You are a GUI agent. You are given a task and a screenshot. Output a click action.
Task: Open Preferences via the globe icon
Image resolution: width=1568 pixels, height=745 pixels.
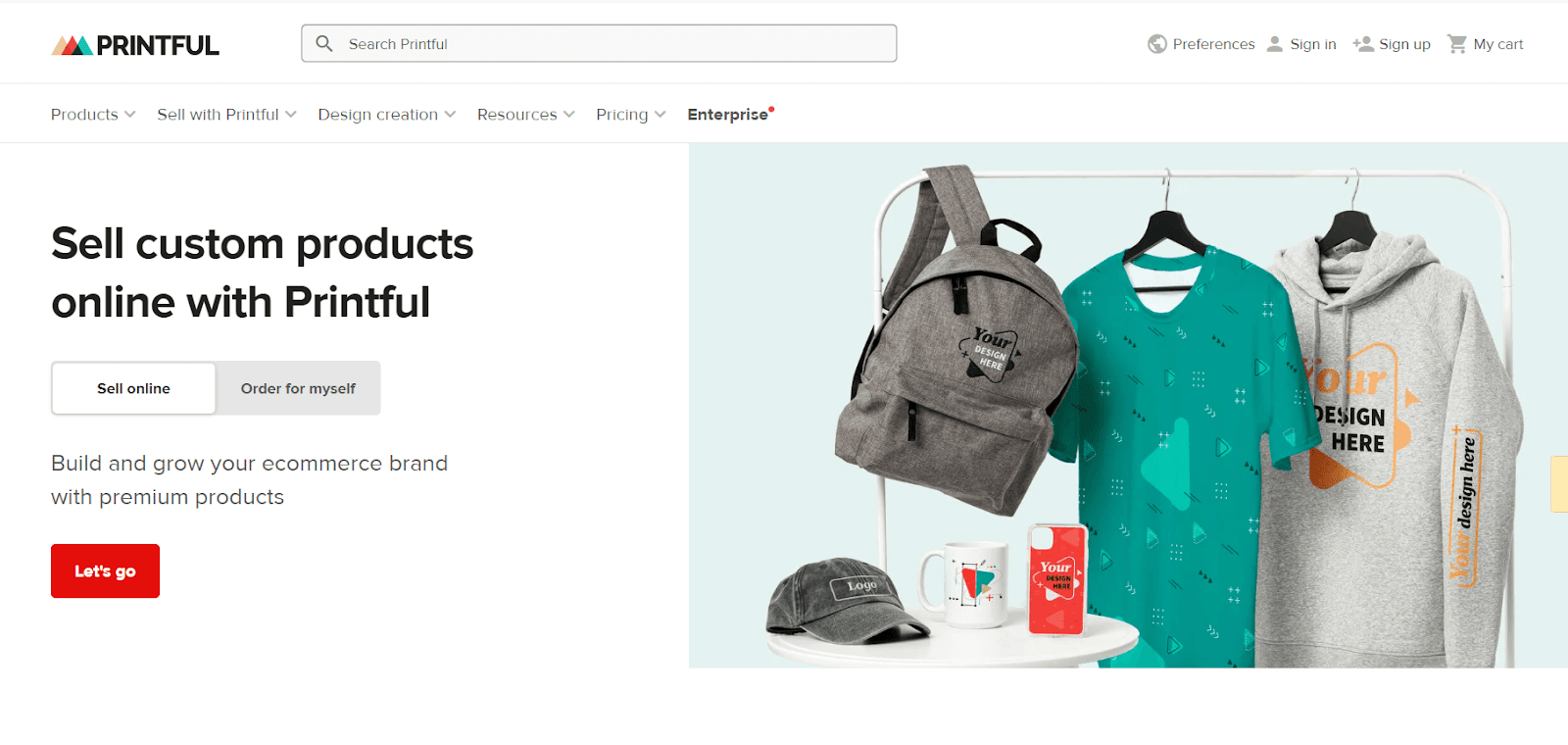click(x=1157, y=44)
